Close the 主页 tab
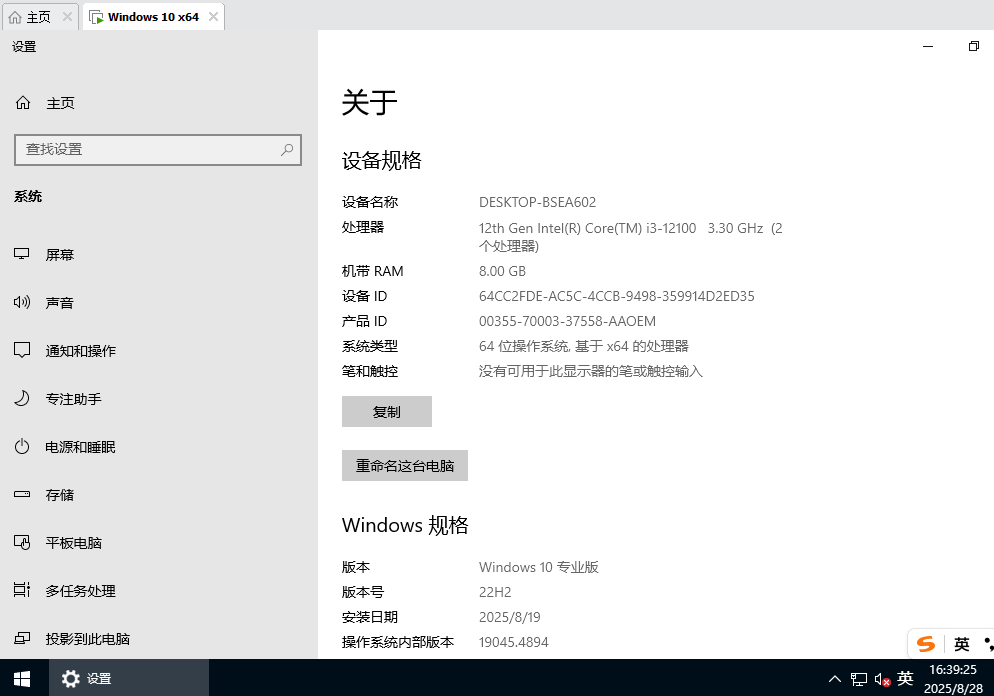This screenshot has height=696, width=994. click(x=67, y=17)
